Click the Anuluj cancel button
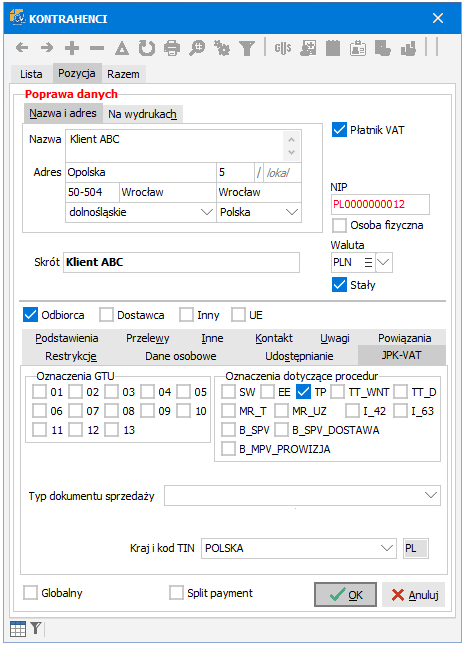Screen dimensions: 465x645 tap(414, 595)
